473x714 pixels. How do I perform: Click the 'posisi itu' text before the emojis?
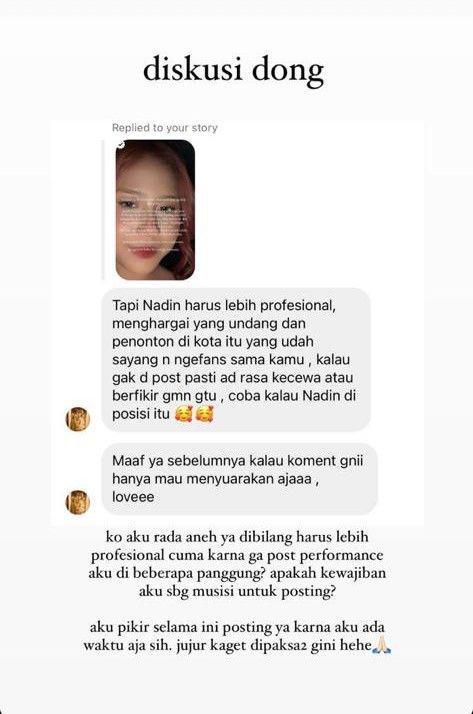141,414
